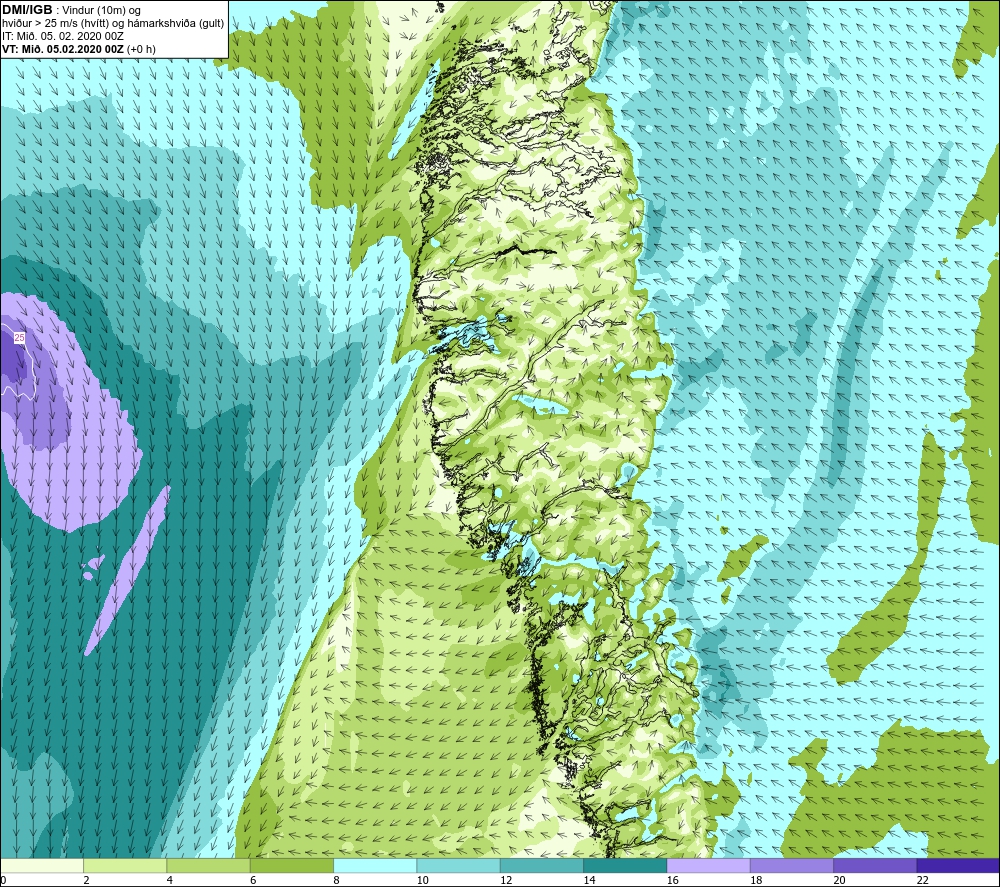Click the 25 contour label on the map
Screen dimensions: 1000x887
coord(19,337)
